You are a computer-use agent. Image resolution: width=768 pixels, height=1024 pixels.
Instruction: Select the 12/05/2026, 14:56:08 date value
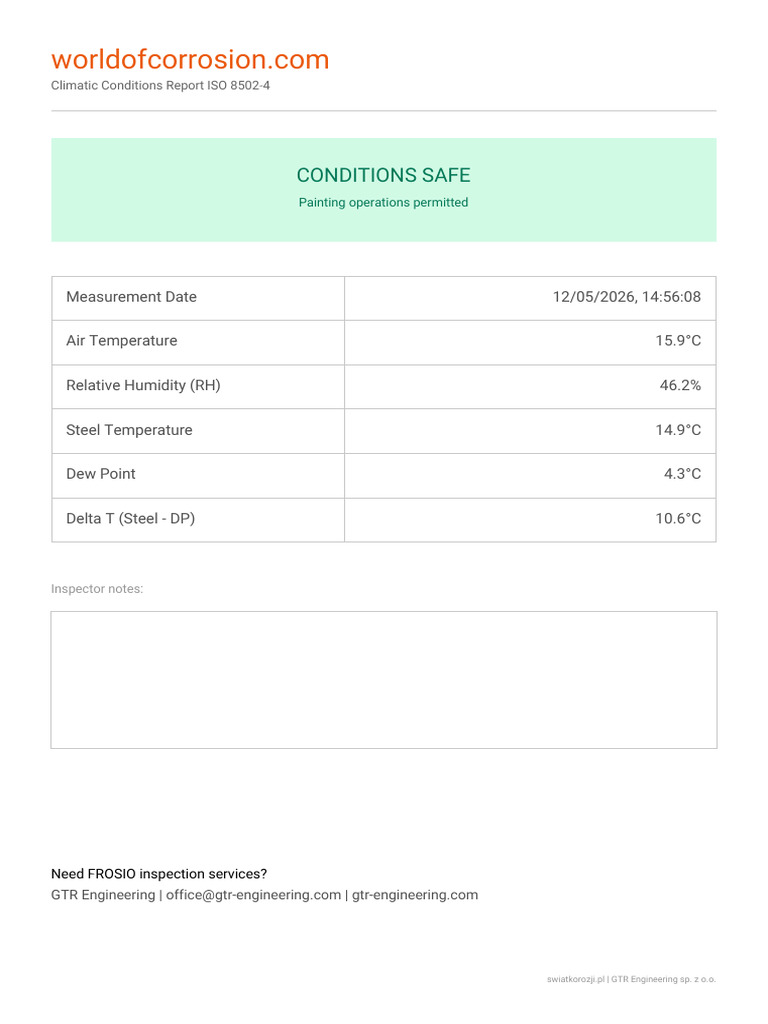point(626,297)
